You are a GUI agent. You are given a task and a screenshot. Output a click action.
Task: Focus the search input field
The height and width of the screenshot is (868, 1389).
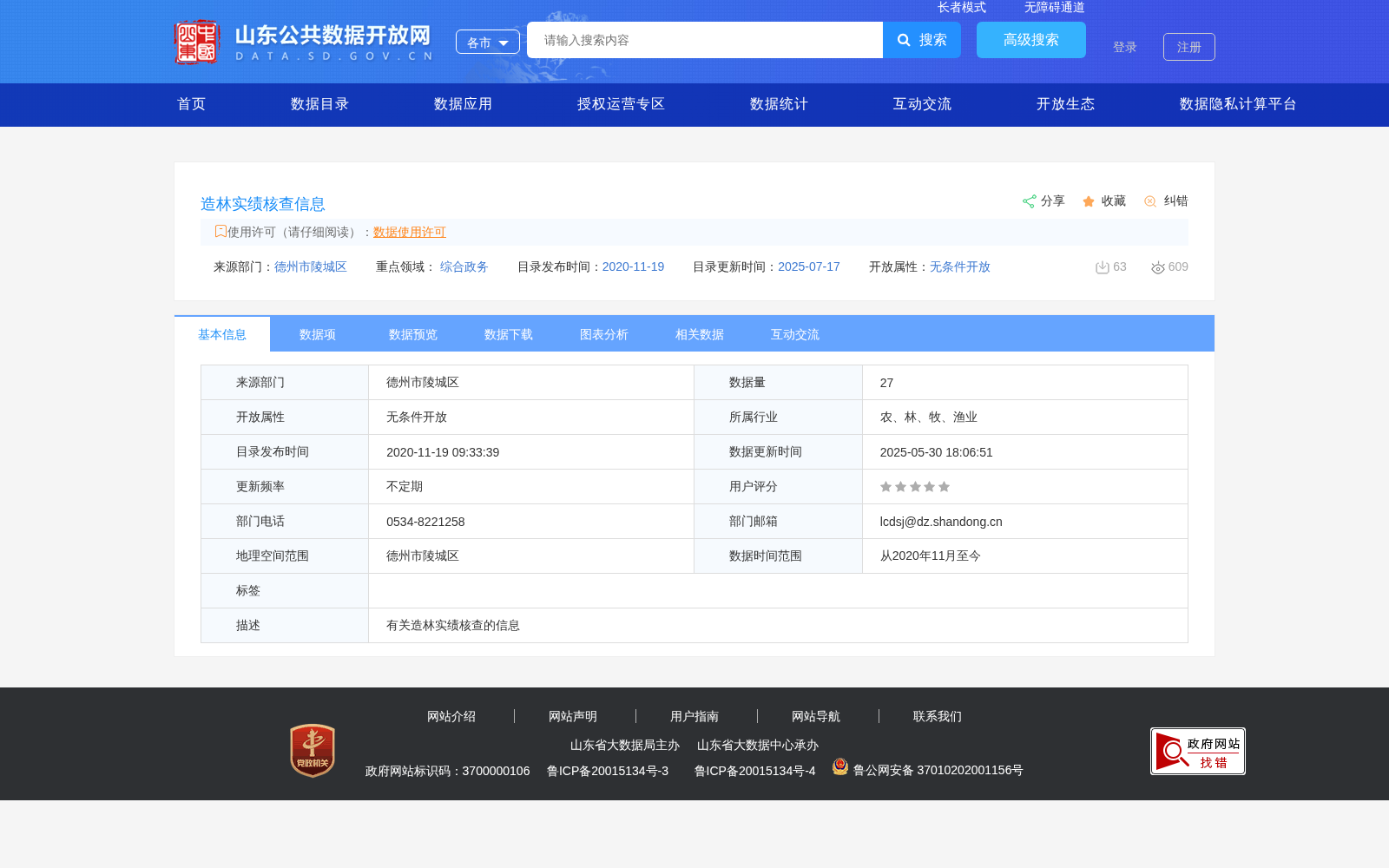click(x=705, y=40)
